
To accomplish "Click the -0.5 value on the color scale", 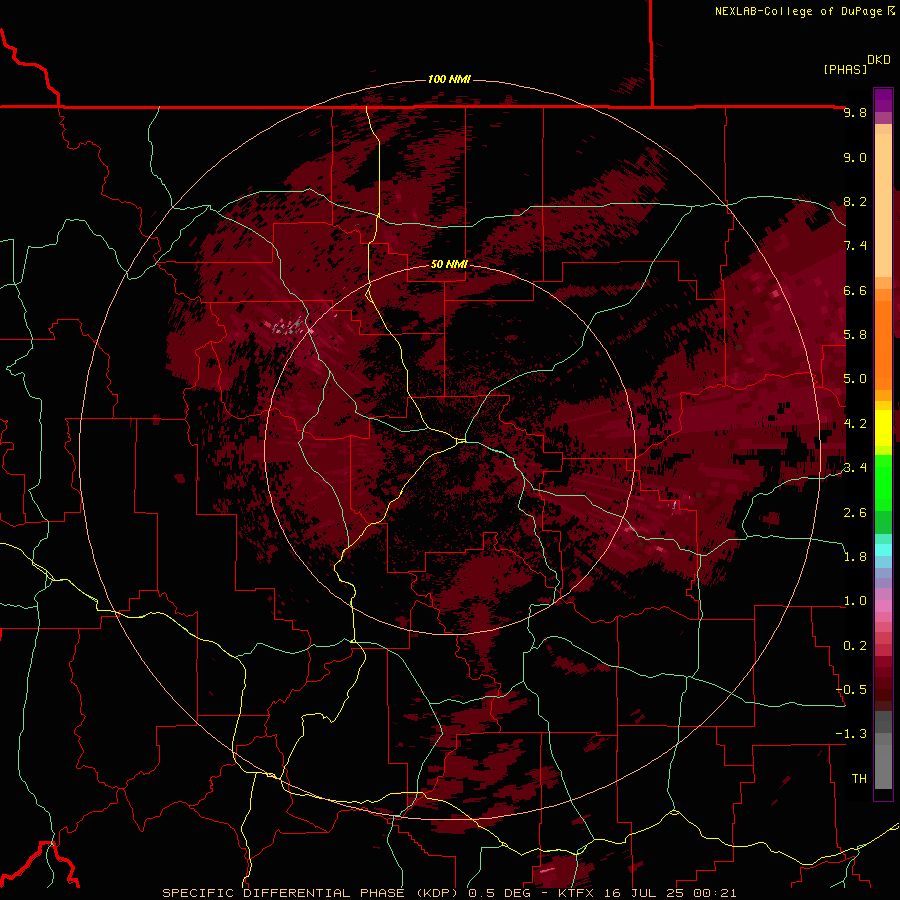I will 851,690.
